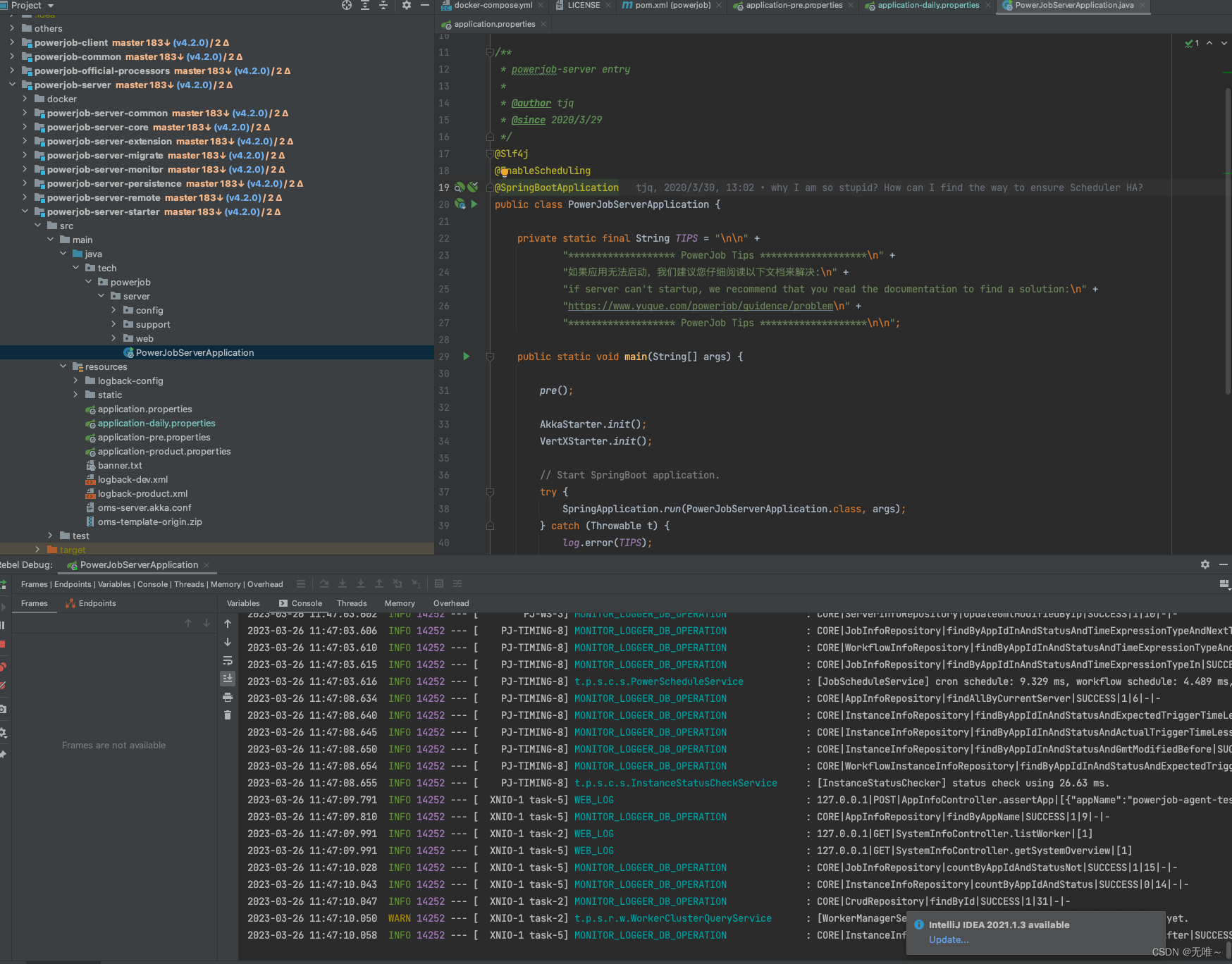Click Trace Current Stream Chain icon
1232x964 pixels.
pos(457,583)
